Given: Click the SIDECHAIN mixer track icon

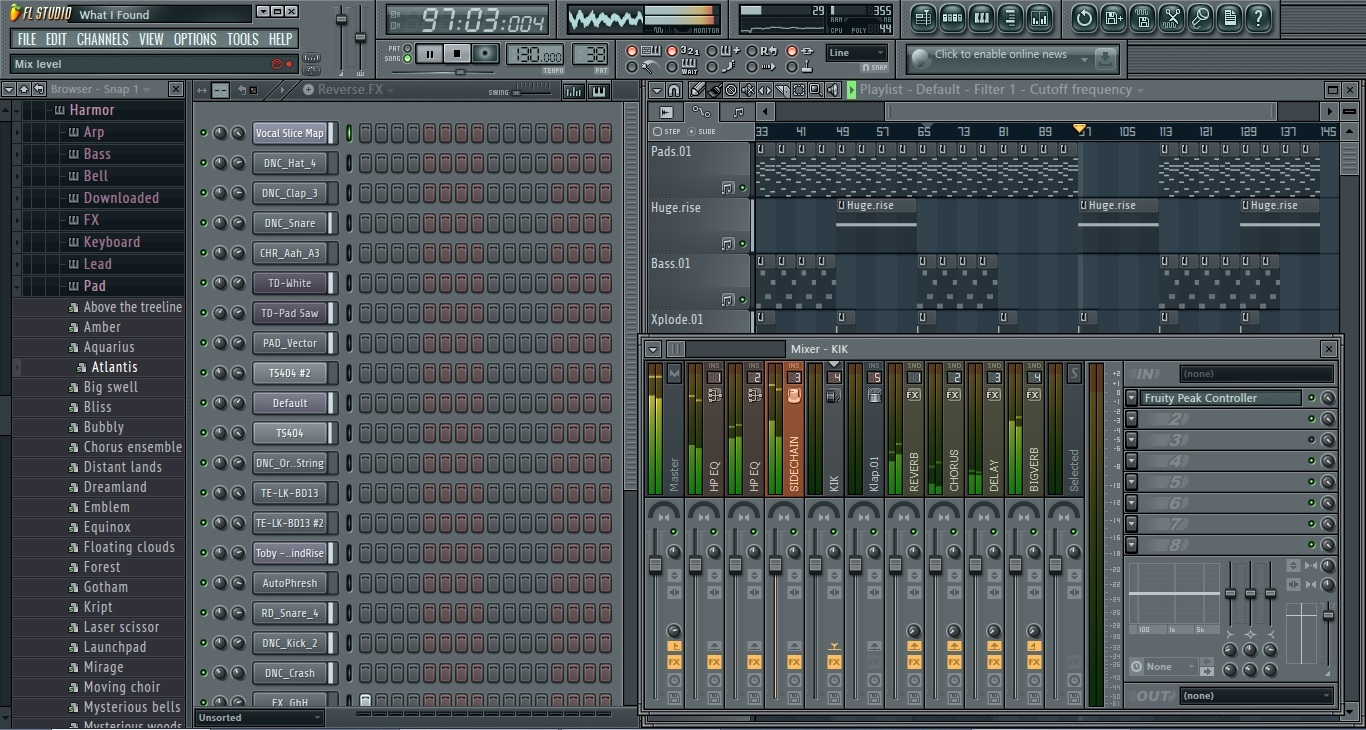Looking at the screenshot, I should point(794,395).
